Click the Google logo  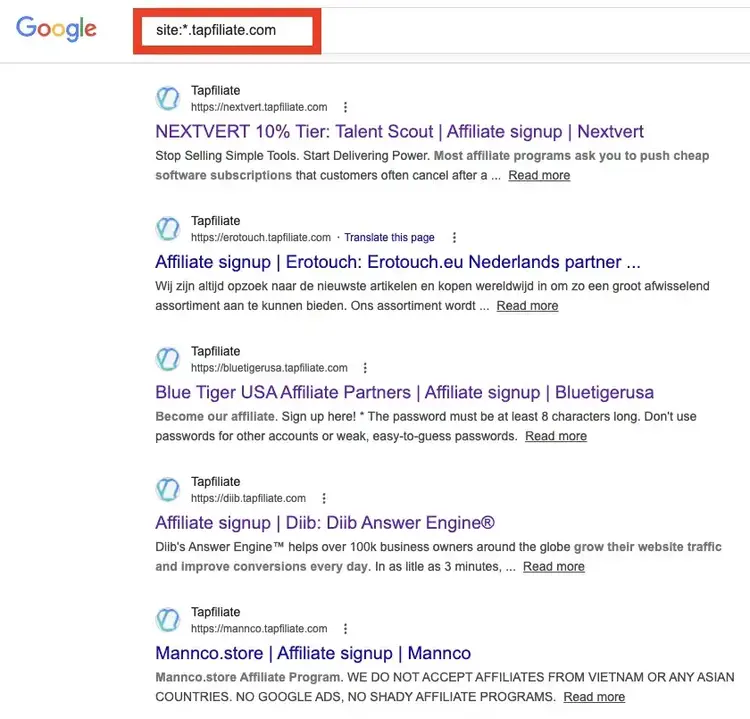(56, 29)
